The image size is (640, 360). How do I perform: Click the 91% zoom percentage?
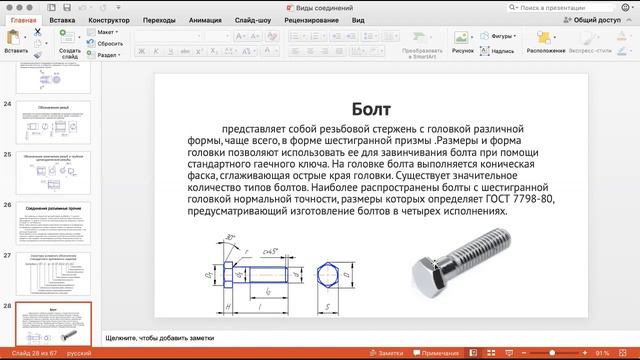click(602, 353)
